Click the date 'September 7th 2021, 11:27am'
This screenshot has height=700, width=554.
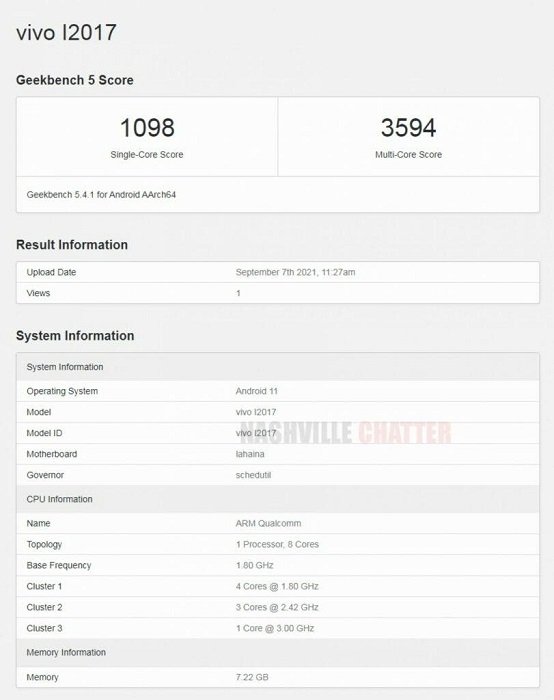(x=296, y=272)
